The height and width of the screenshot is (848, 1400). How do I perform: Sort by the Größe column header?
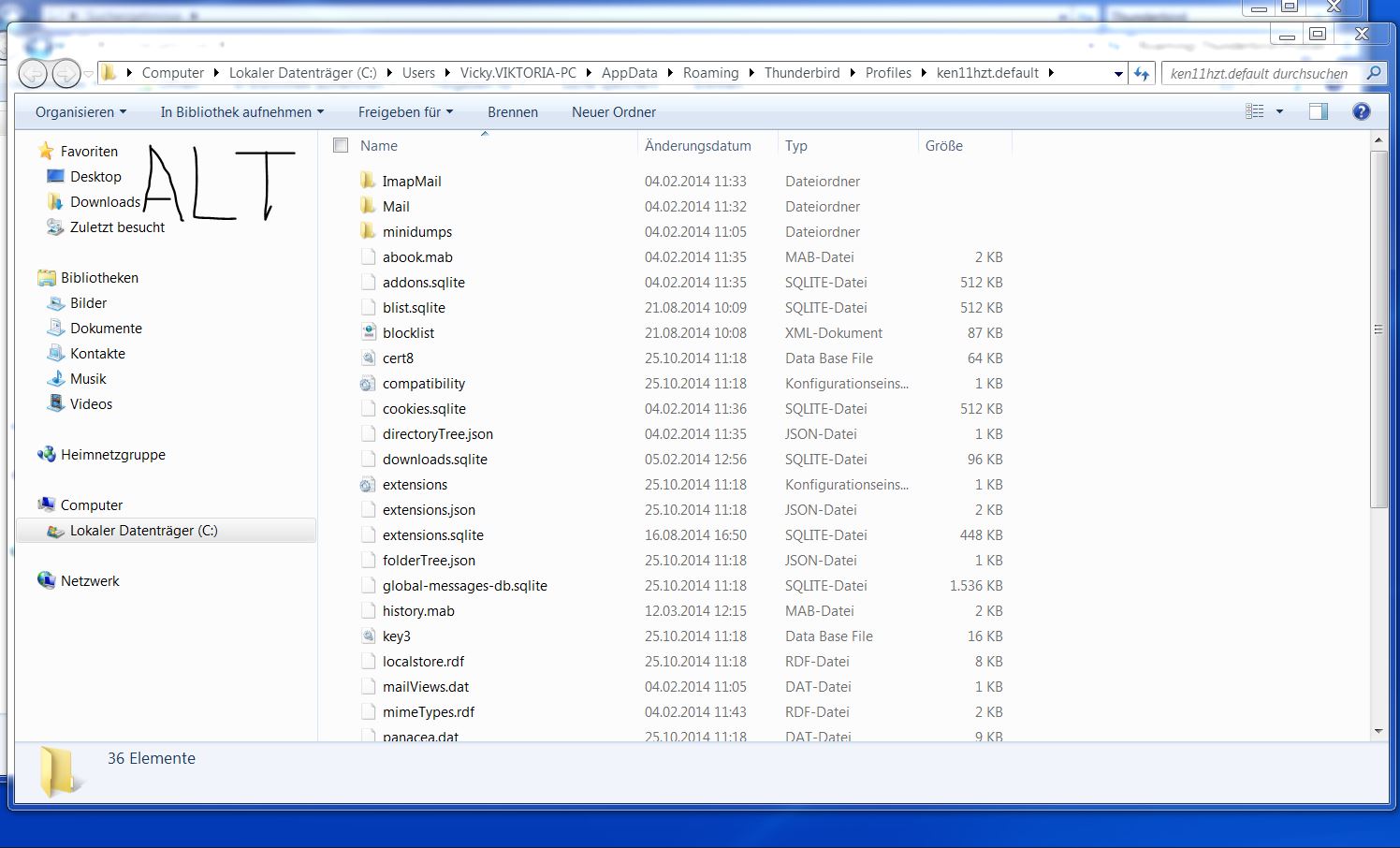[943, 145]
